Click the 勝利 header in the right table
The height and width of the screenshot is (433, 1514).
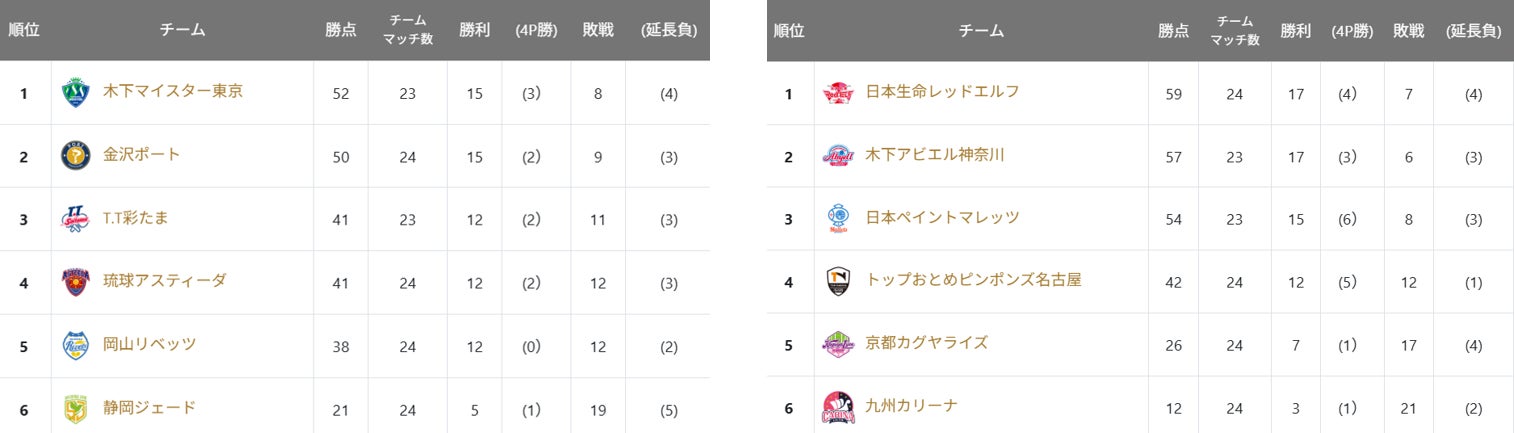pyautogui.click(x=1295, y=30)
